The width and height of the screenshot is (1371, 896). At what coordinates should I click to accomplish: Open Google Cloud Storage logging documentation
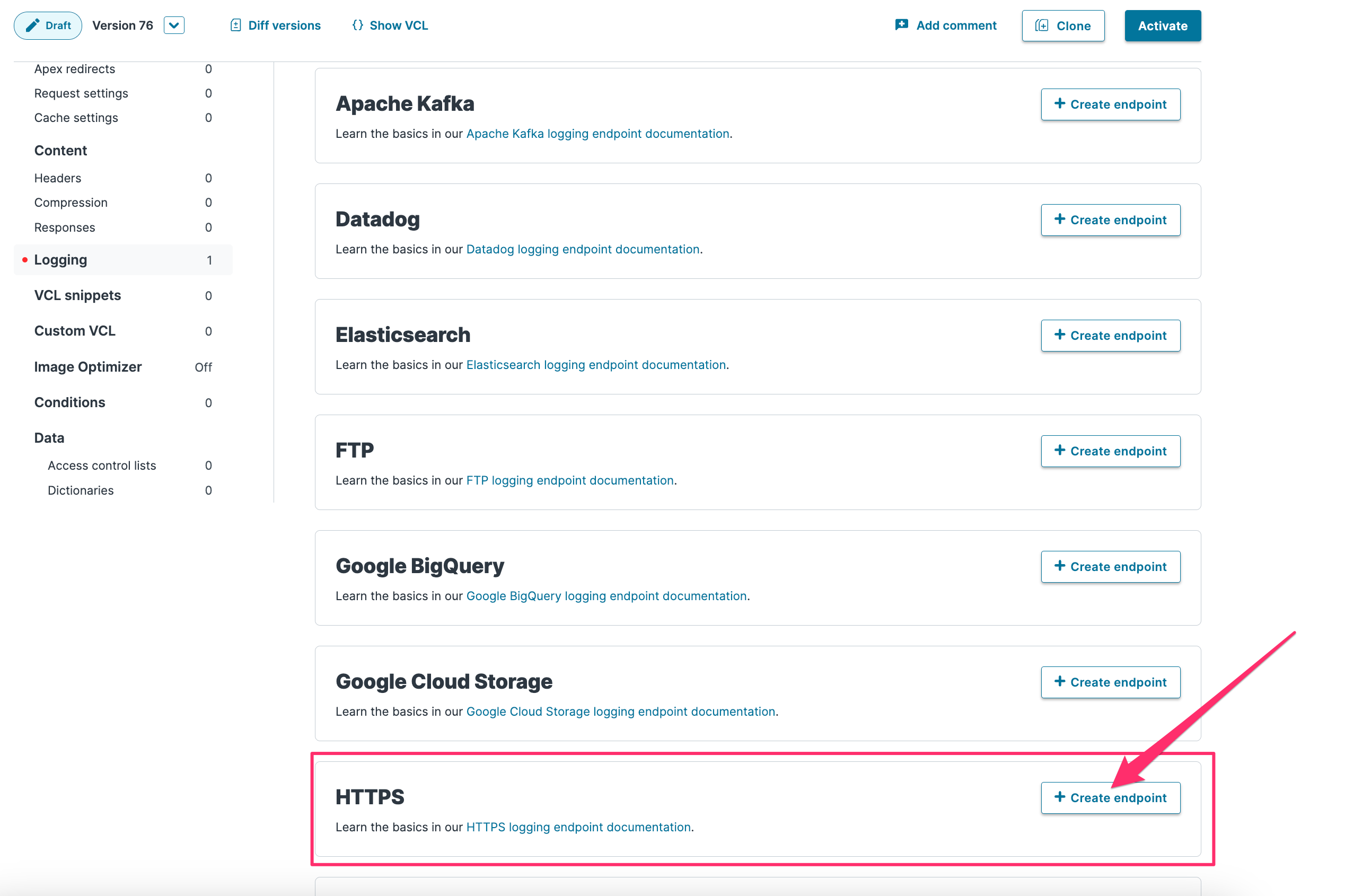[x=620, y=711]
